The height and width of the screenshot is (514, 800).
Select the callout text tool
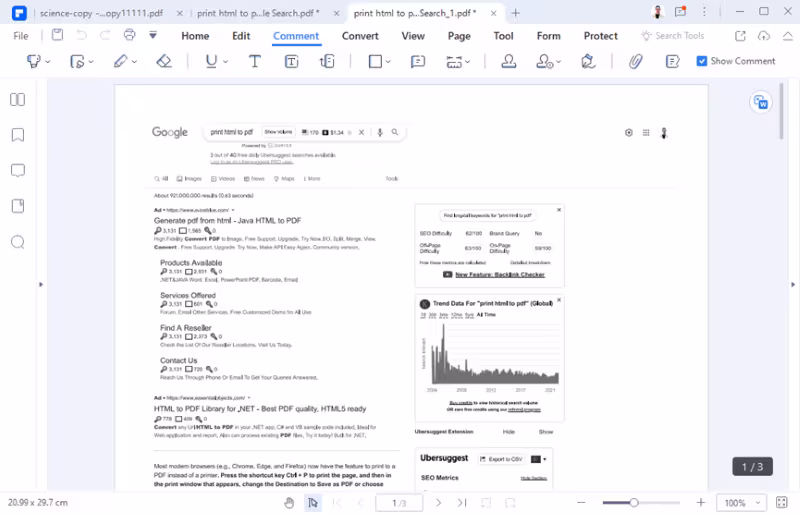tap(327, 61)
